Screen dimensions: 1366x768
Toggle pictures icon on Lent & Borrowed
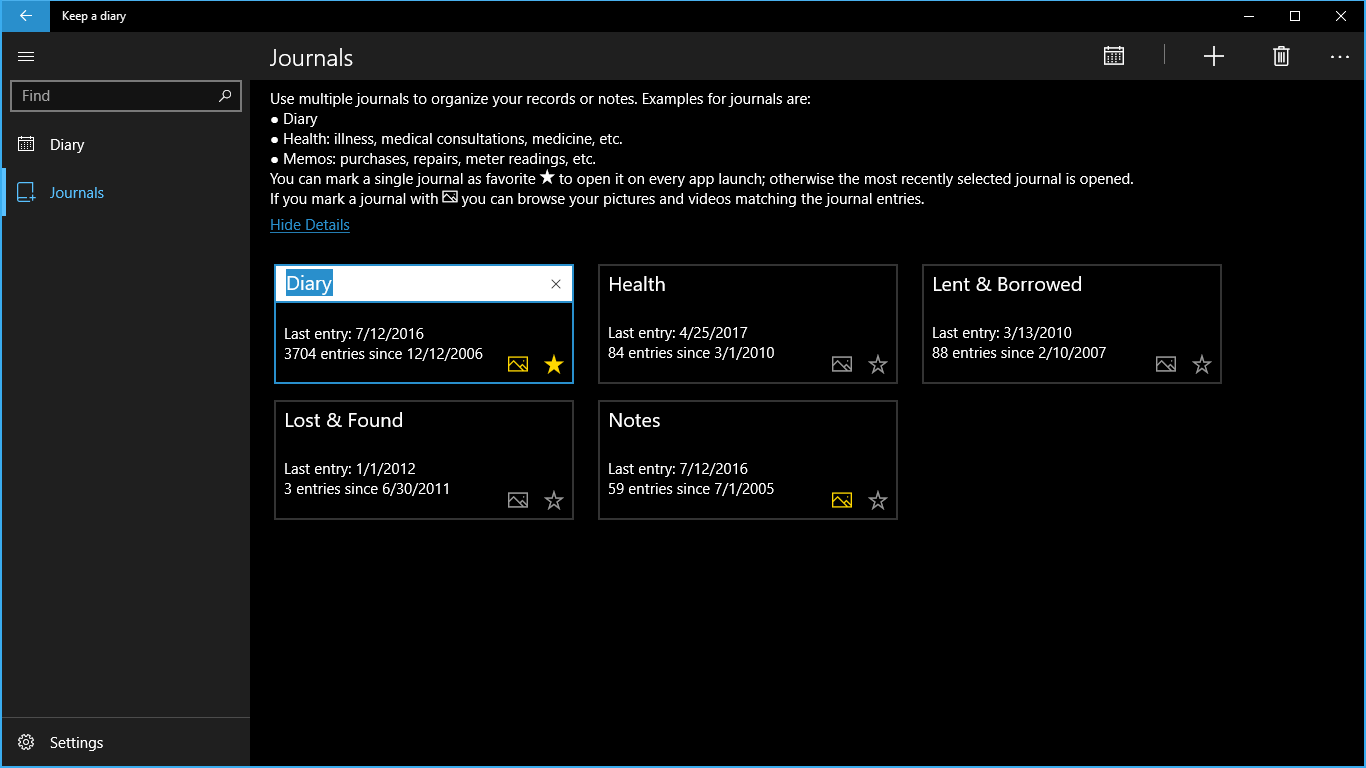tap(1166, 364)
